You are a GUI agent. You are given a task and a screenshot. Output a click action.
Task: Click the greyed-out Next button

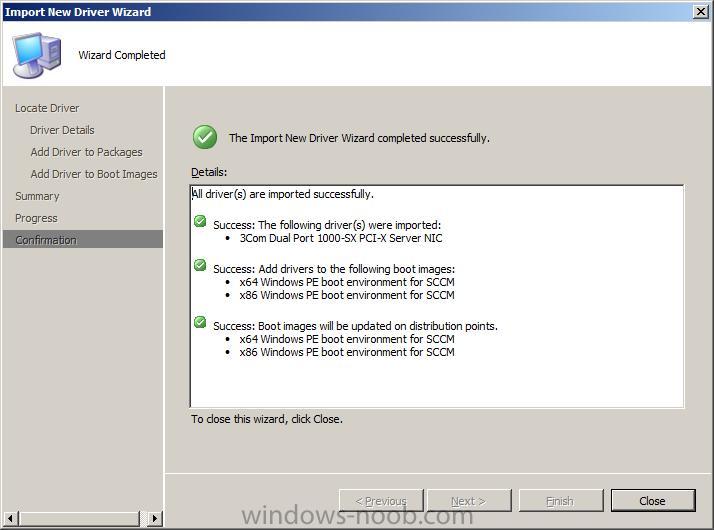(469, 501)
